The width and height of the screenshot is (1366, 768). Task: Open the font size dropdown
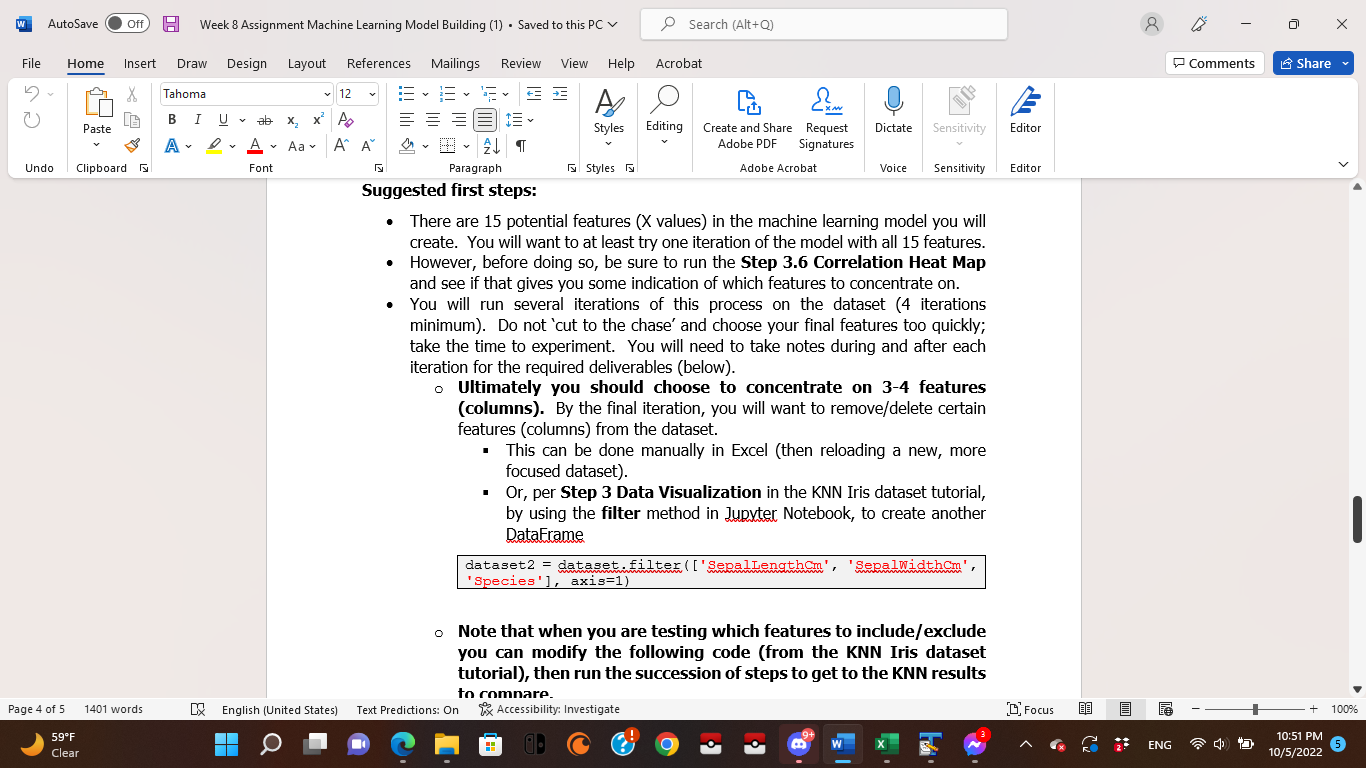pos(372,94)
